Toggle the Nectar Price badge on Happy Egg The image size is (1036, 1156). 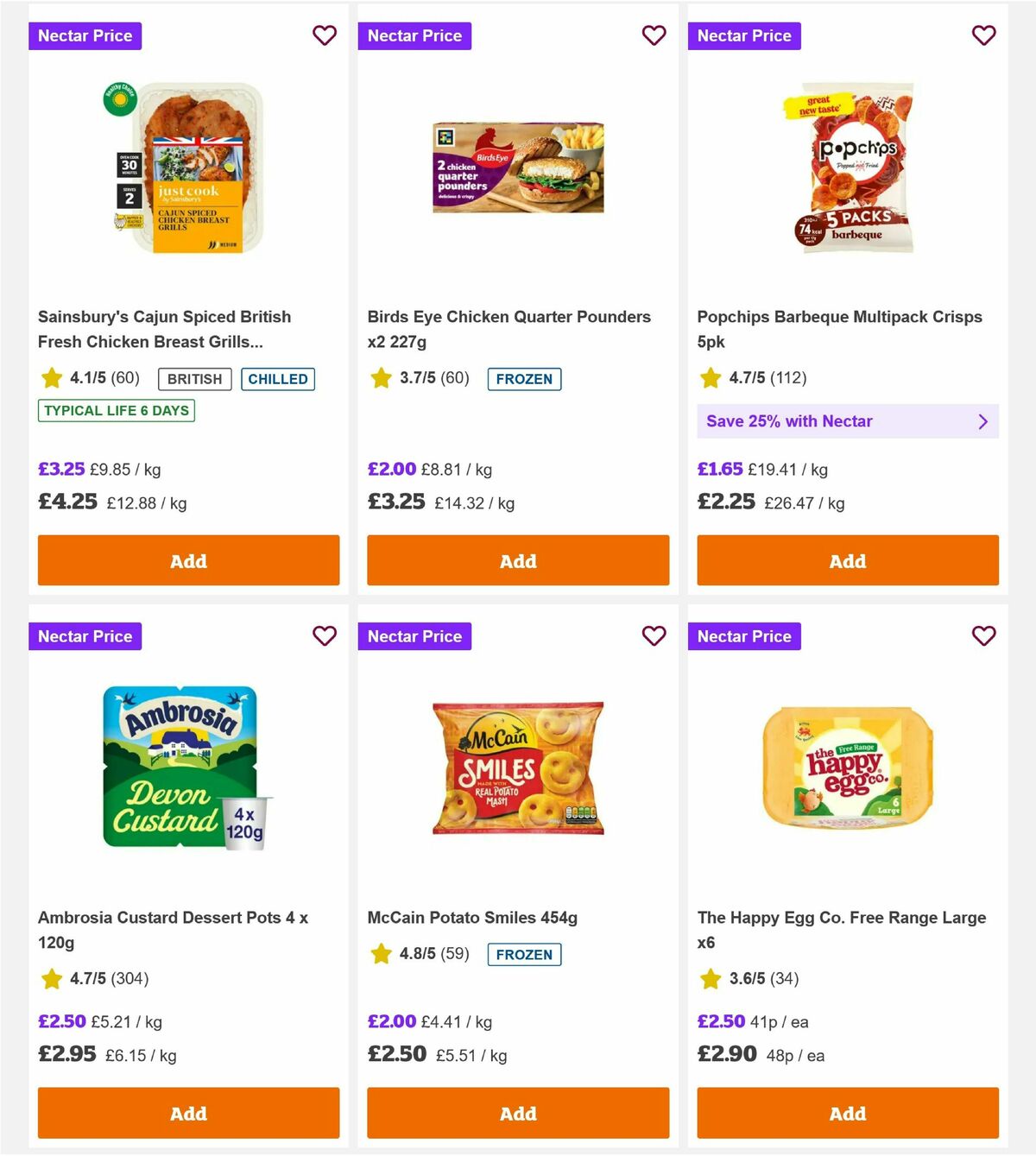(x=745, y=636)
